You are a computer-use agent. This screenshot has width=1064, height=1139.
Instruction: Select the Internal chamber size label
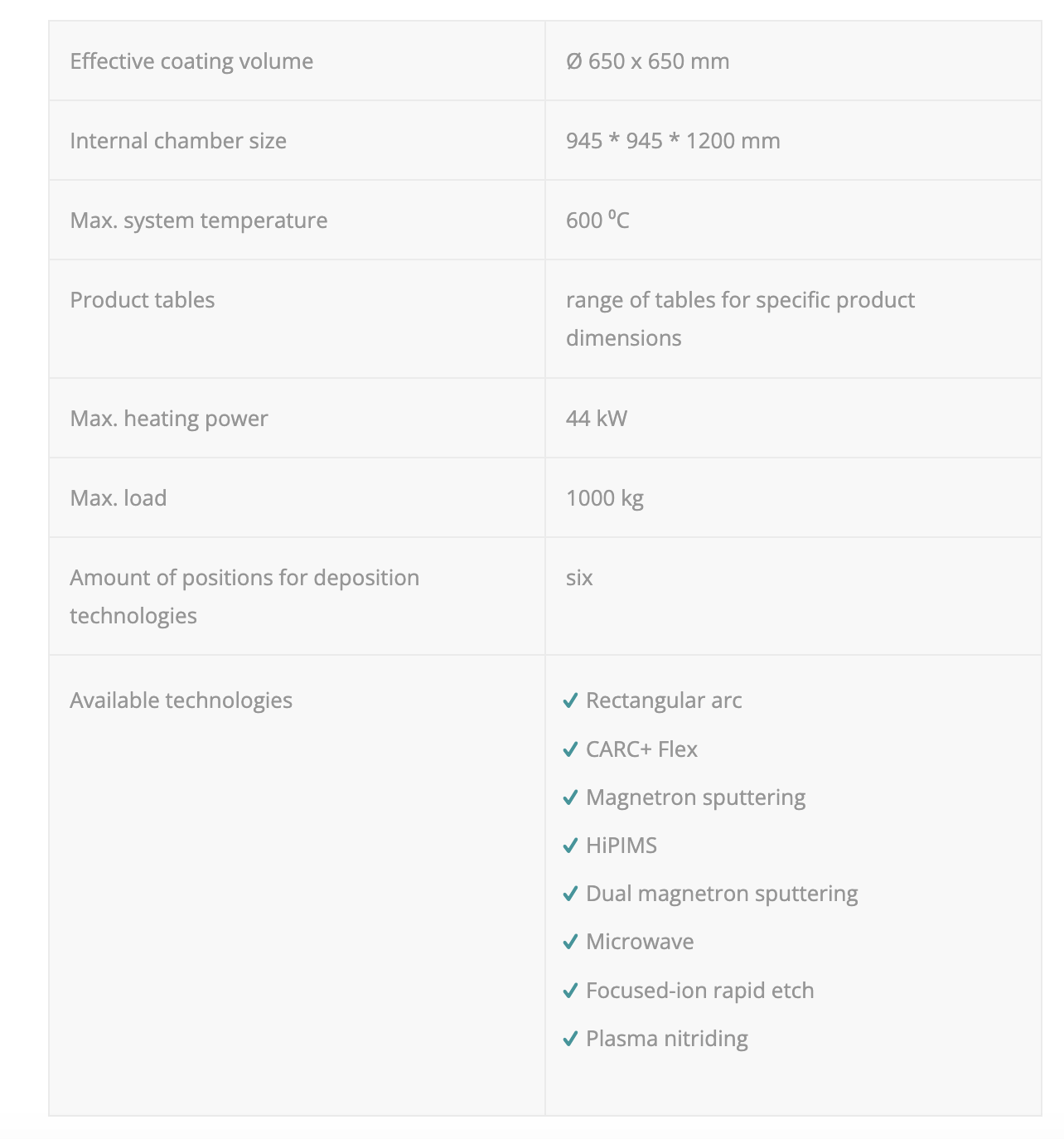(x=178, y=141)
